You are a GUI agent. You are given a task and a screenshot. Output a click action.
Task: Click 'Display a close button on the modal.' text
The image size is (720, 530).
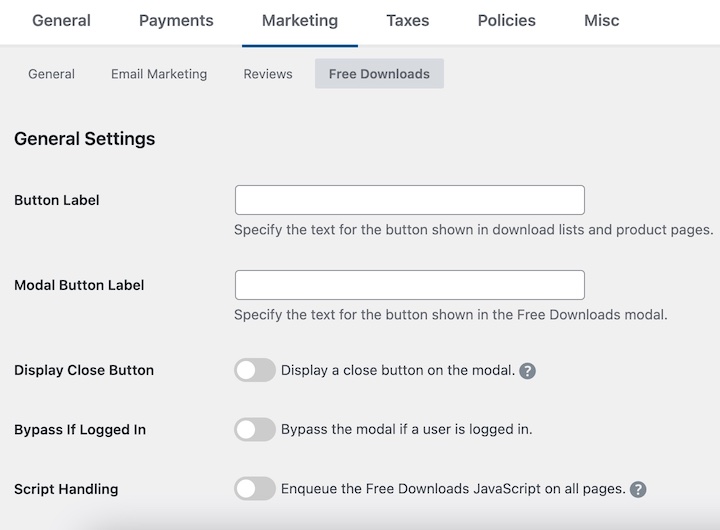tap(398, 370)
